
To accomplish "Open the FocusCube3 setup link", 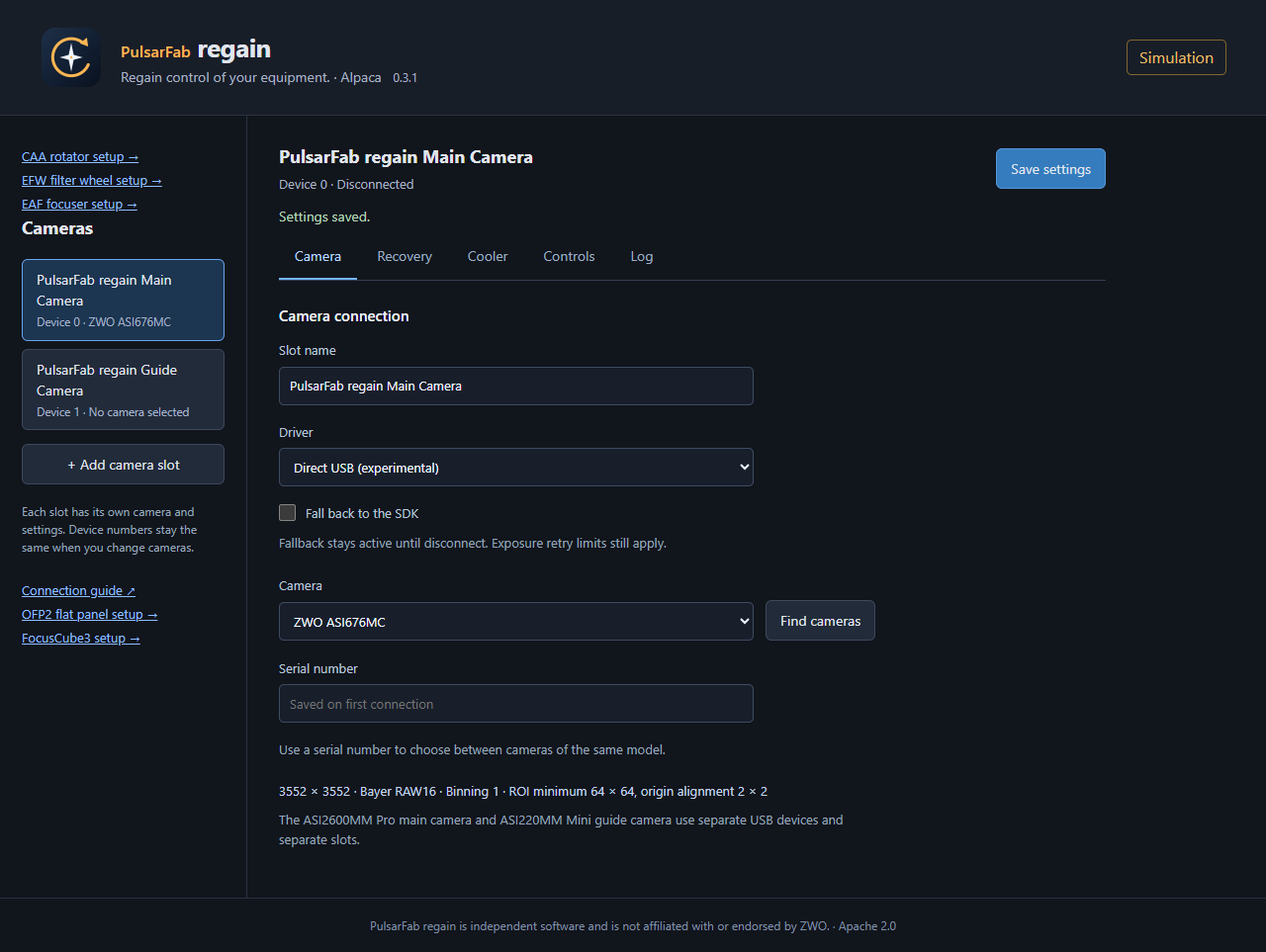I will pos(81,638).
